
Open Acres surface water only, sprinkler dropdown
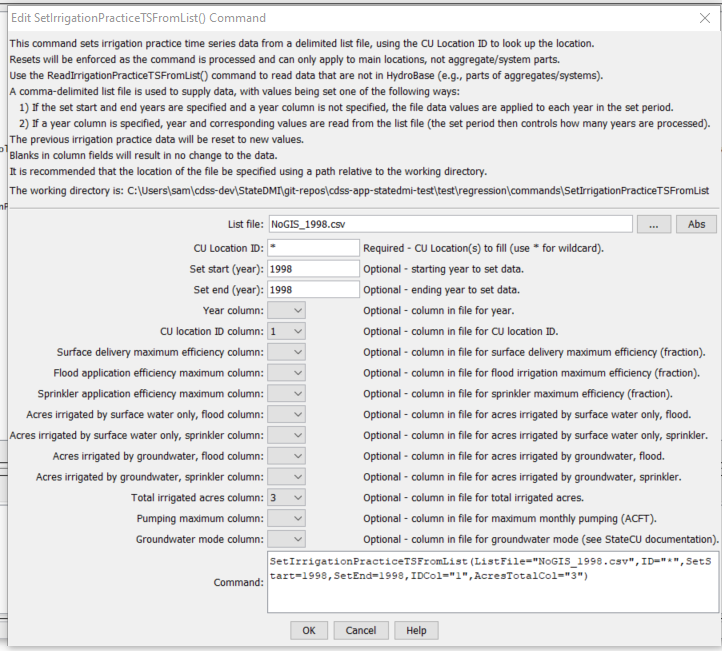pyautogui.click(x=286, y=435)
